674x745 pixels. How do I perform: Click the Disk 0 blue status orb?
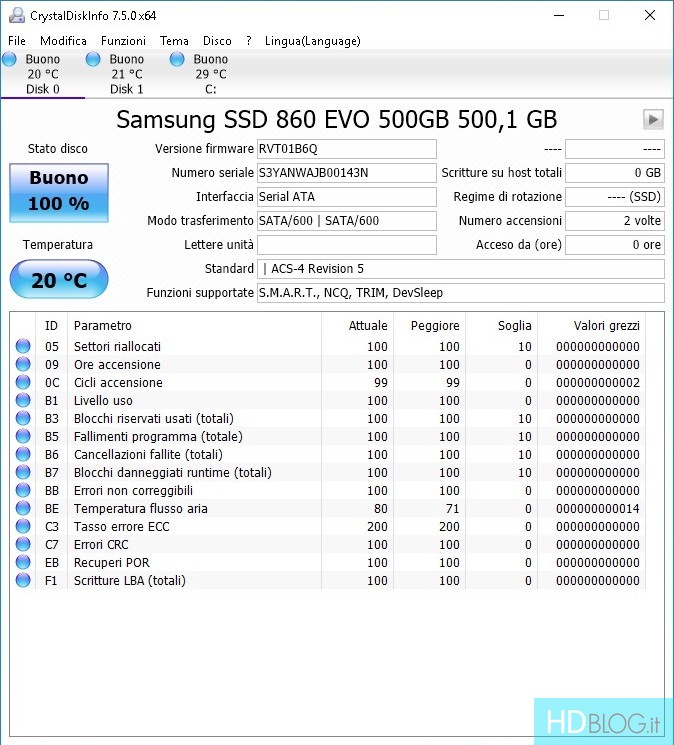click(9, 59)
